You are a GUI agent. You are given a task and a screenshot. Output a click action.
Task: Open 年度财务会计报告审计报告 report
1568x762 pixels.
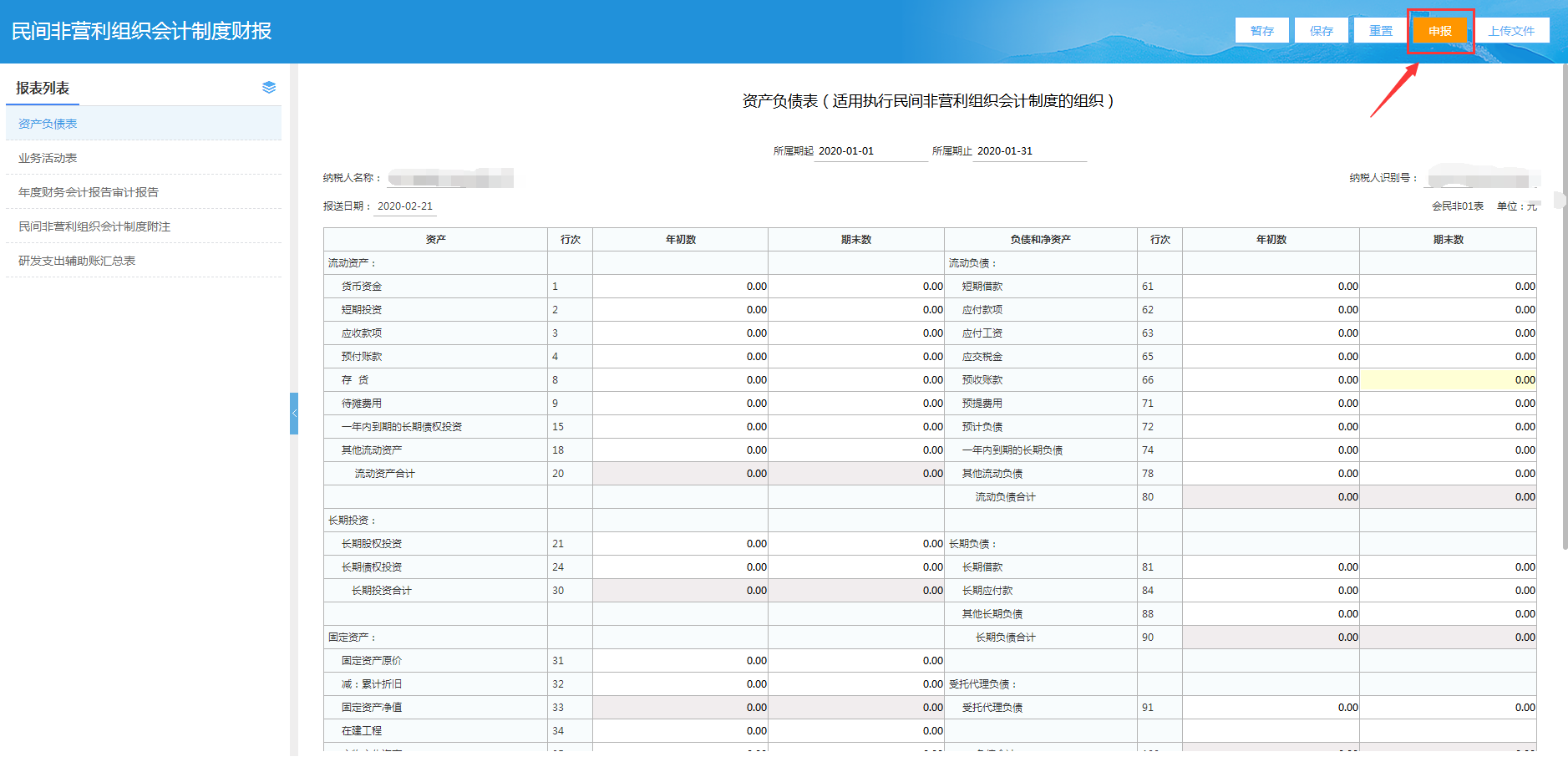(x=89, y=192)
